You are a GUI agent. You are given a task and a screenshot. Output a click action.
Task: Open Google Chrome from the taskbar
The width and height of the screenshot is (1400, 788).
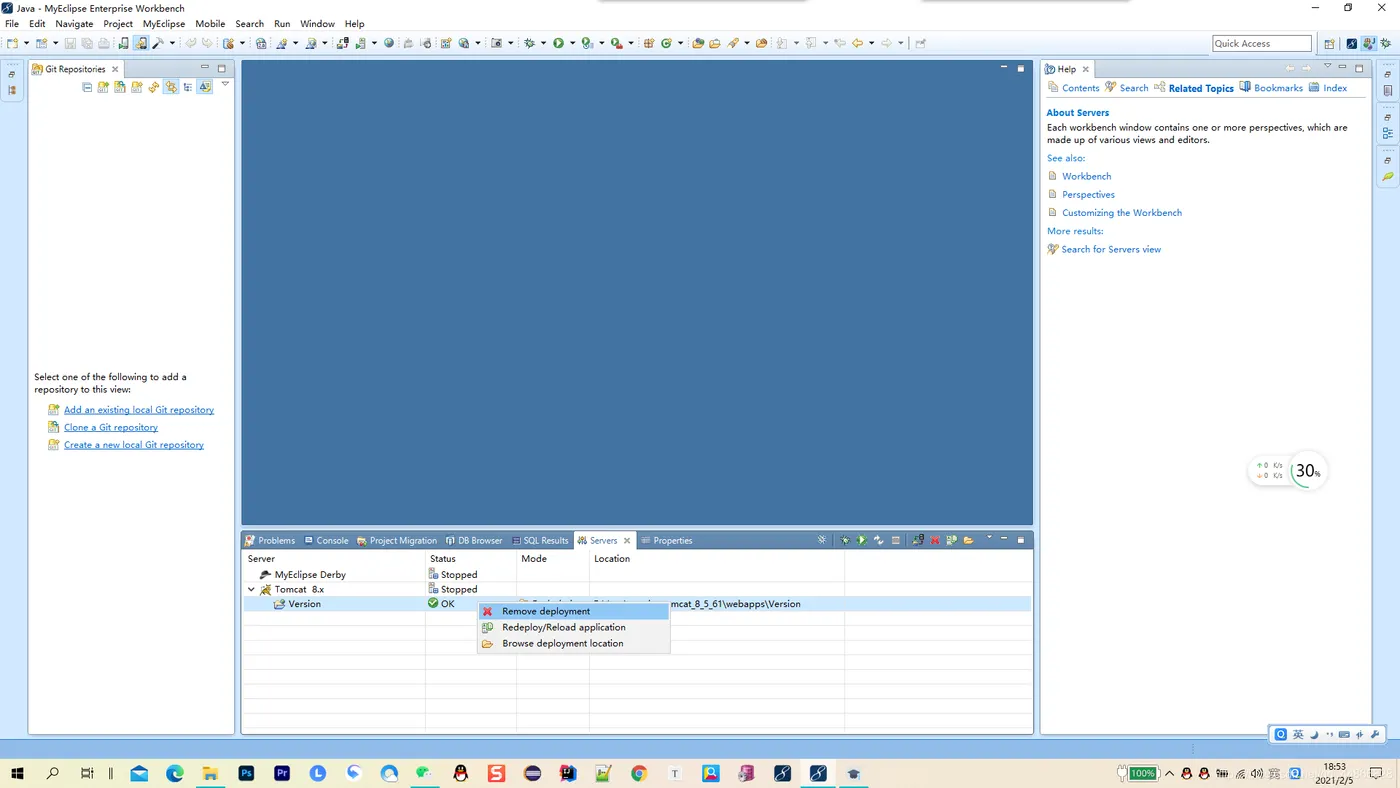639,773
